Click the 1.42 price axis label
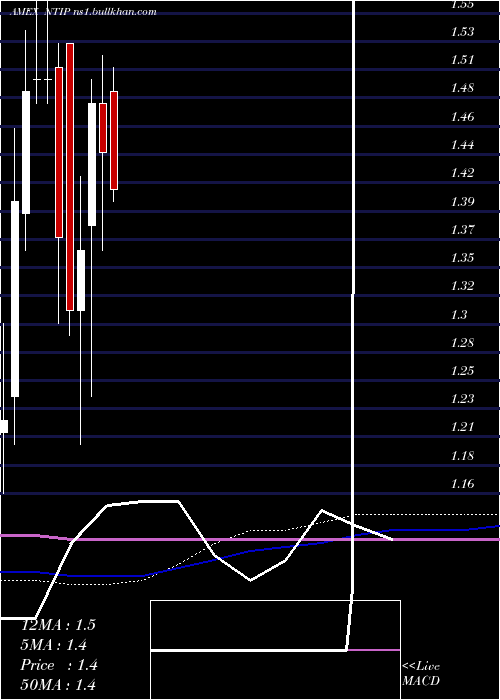500x700 pixels. (x=462, y=173)
